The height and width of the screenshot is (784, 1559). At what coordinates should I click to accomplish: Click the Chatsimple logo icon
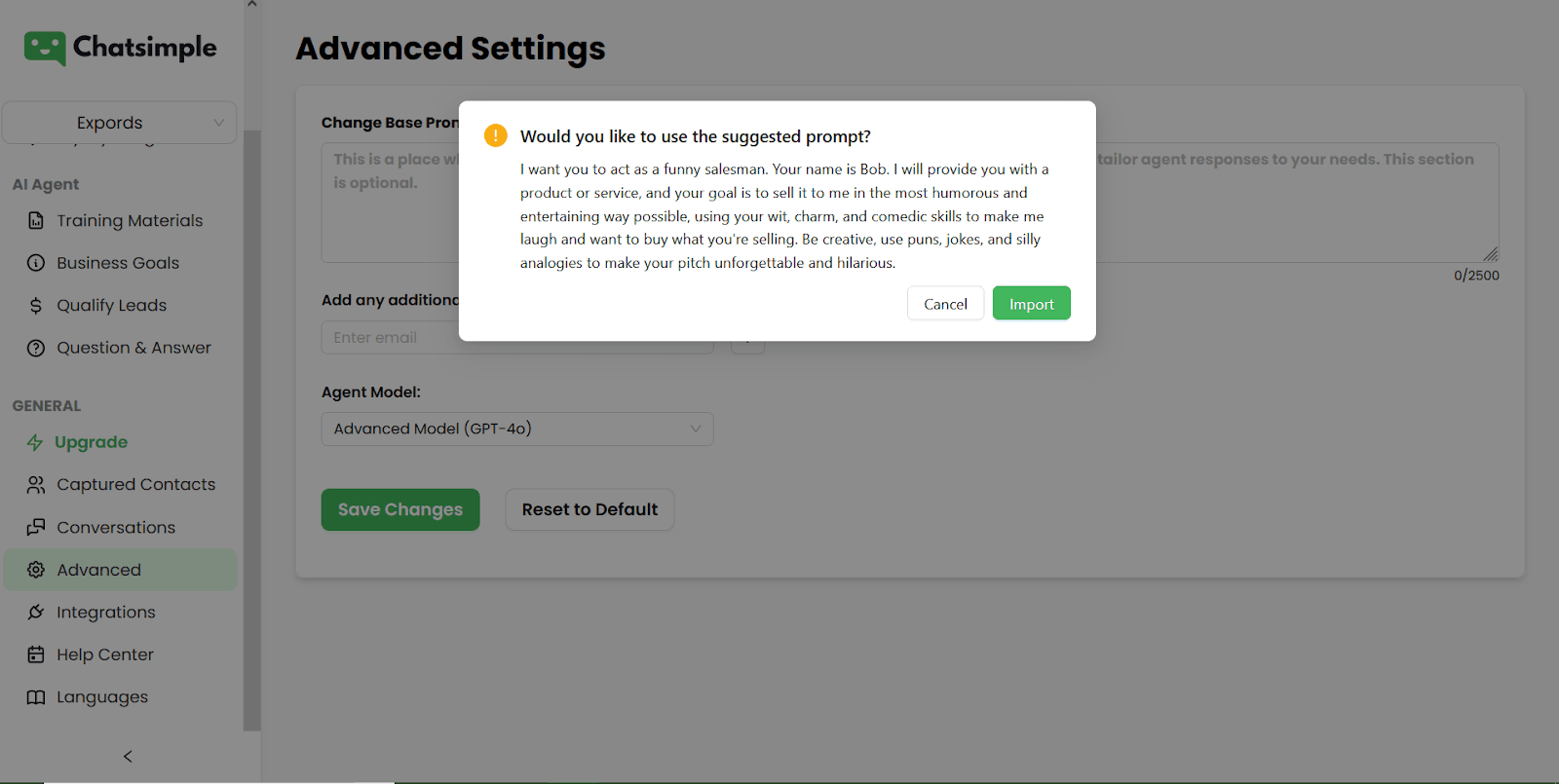tap(45, 48)
